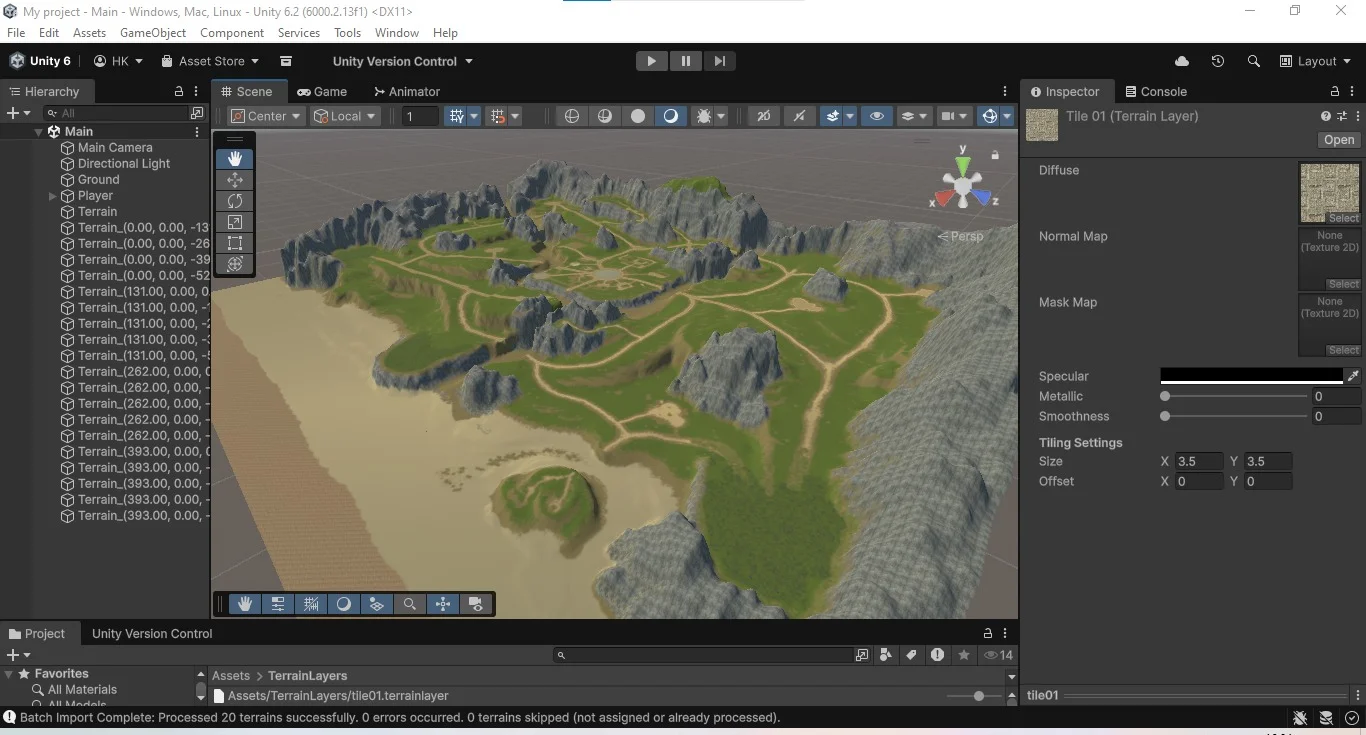Viewport: 1366px width, 735px height.
Task: Click the Specular black color swatch
Action: click(x=1250, y=376)
